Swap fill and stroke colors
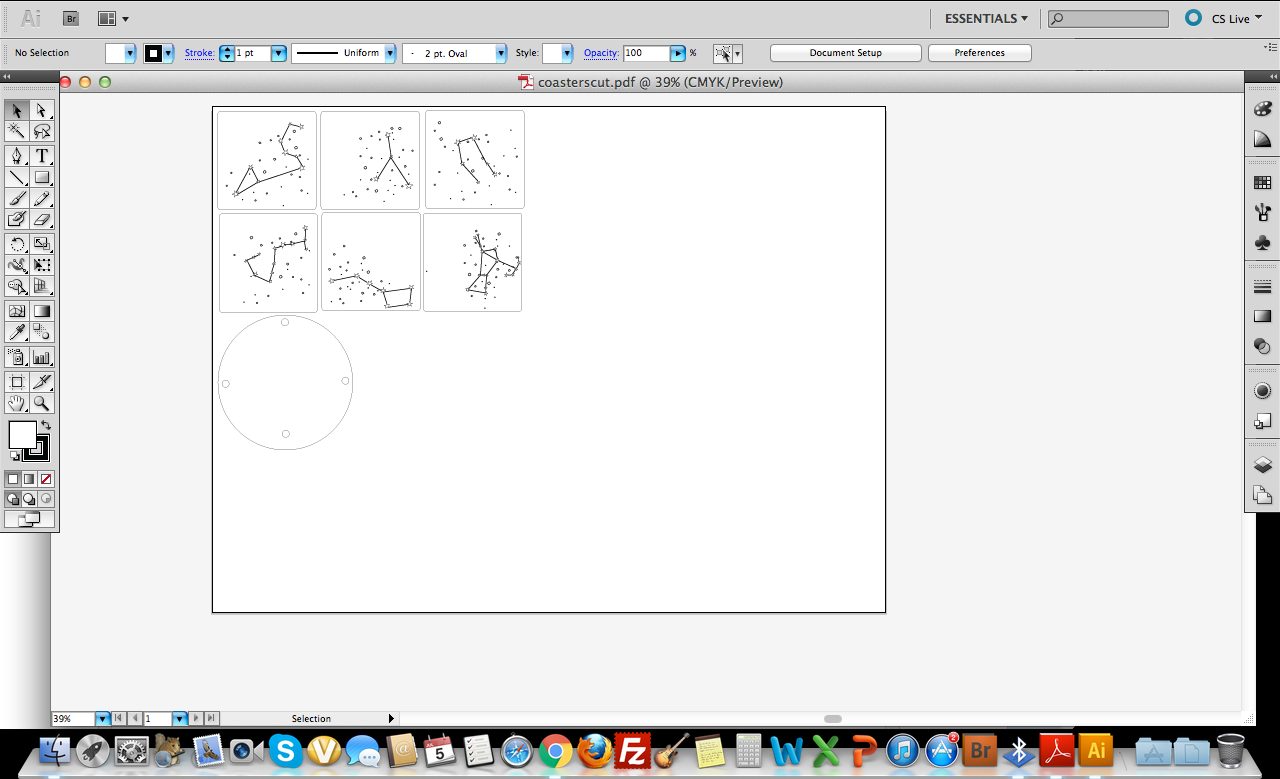The width and height of the screenshot is (1280, 779). click(x=45, y=426)
